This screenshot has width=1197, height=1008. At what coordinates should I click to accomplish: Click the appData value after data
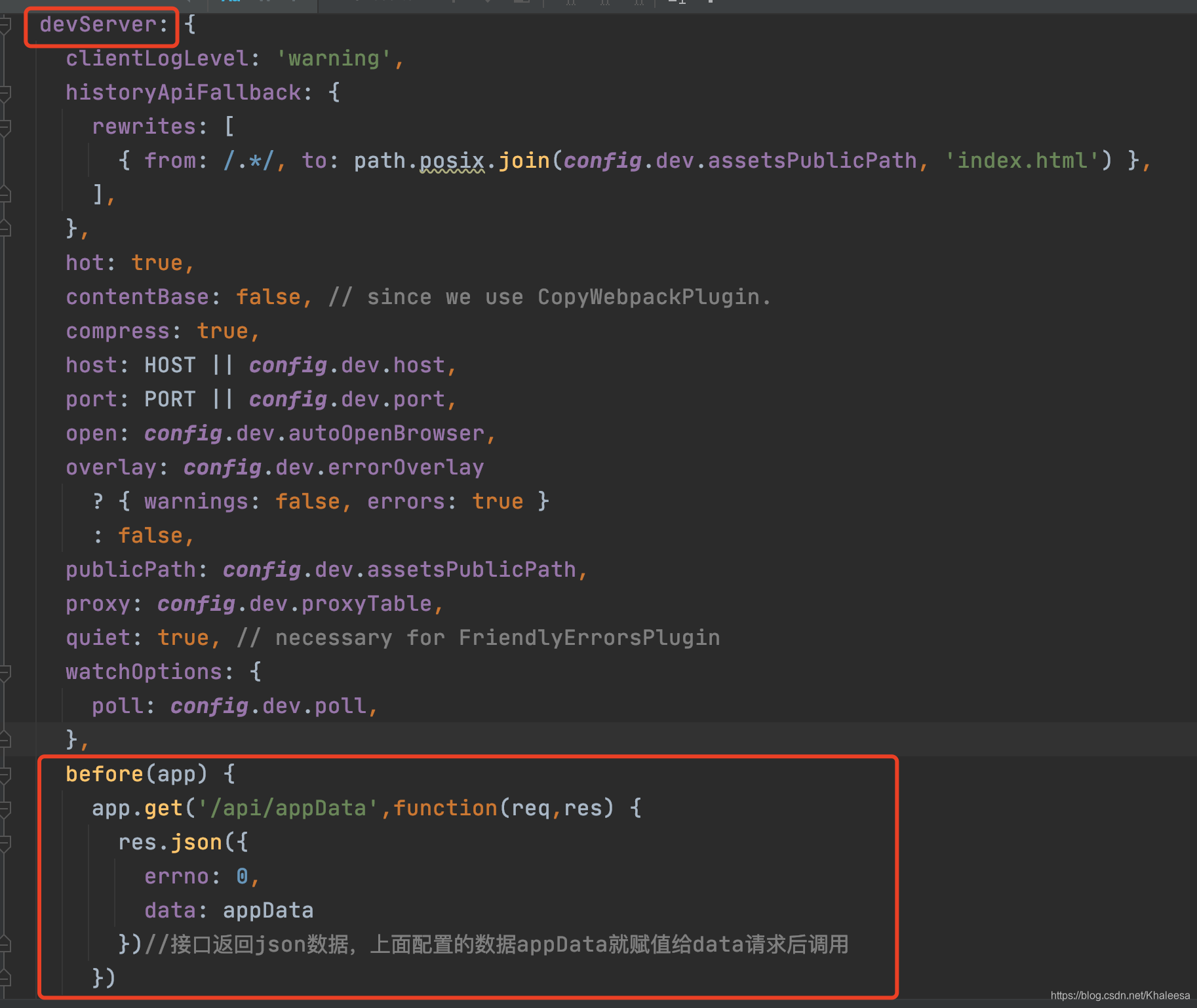tap(268, 911)
